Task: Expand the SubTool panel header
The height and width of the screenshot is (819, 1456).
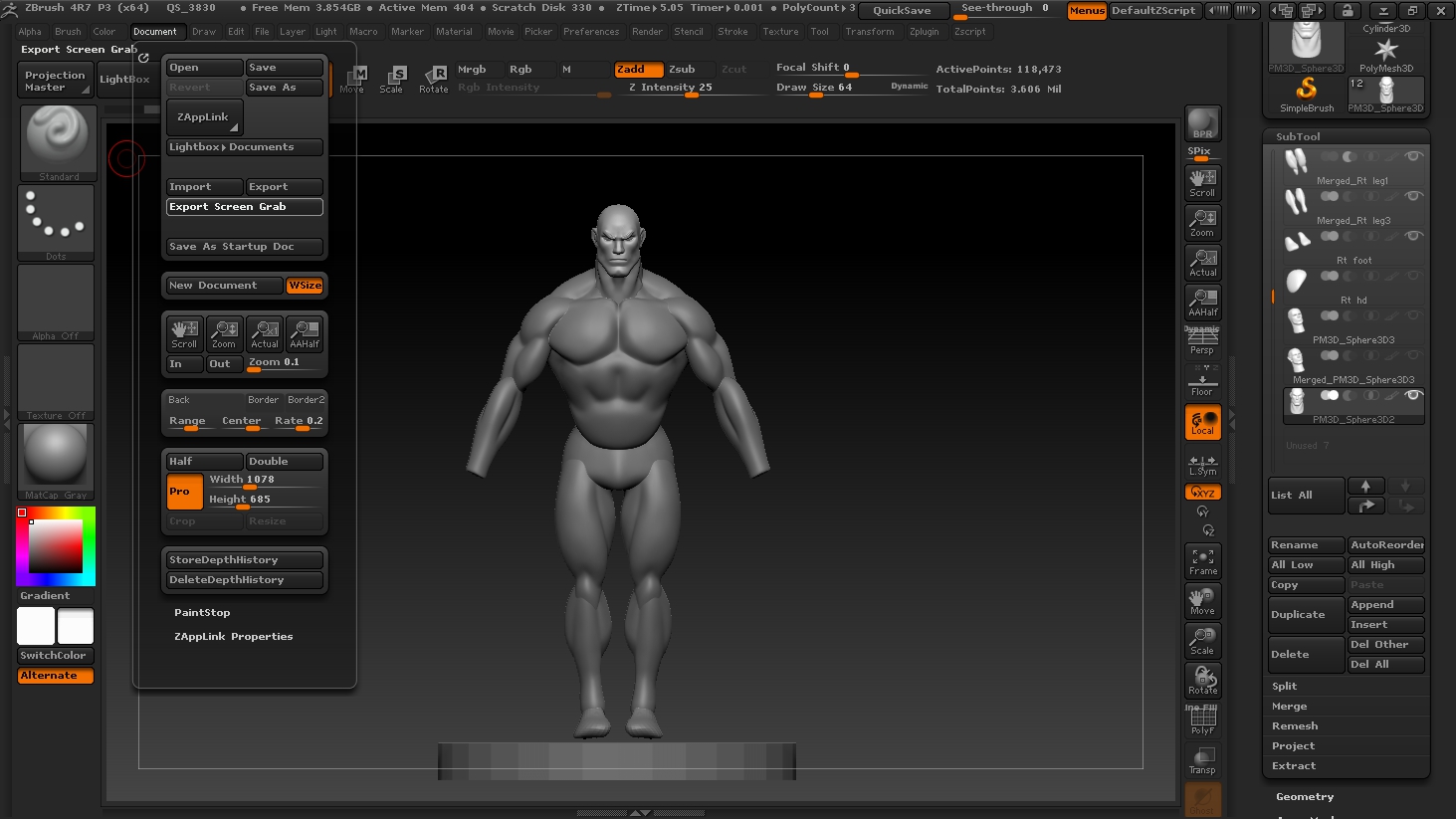Action: pos(1298,136)
